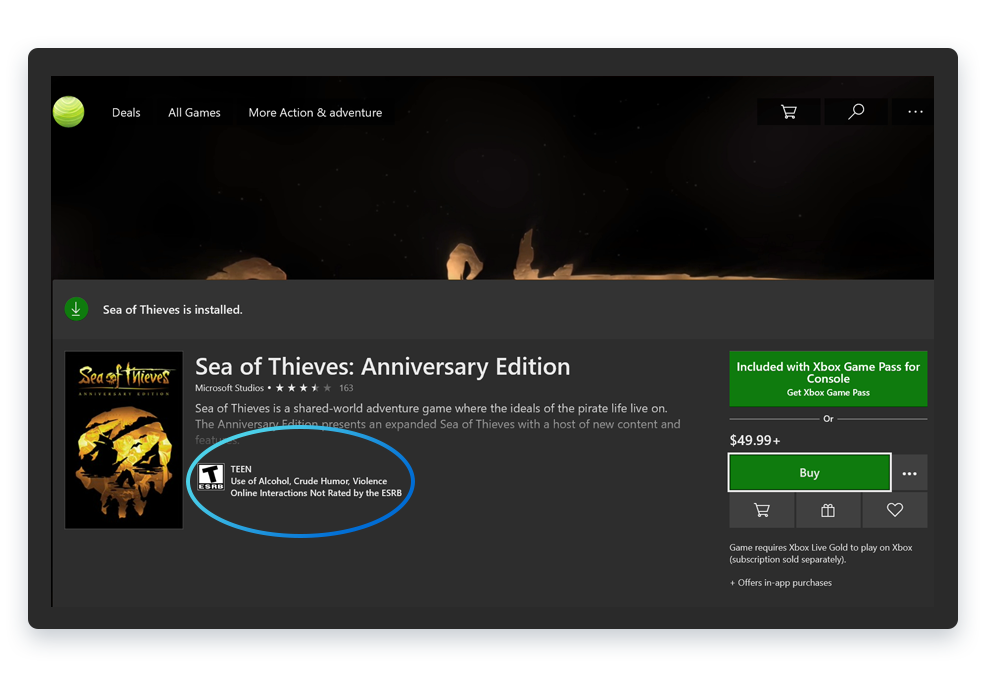Click the game description paragraph

(438, 424)
